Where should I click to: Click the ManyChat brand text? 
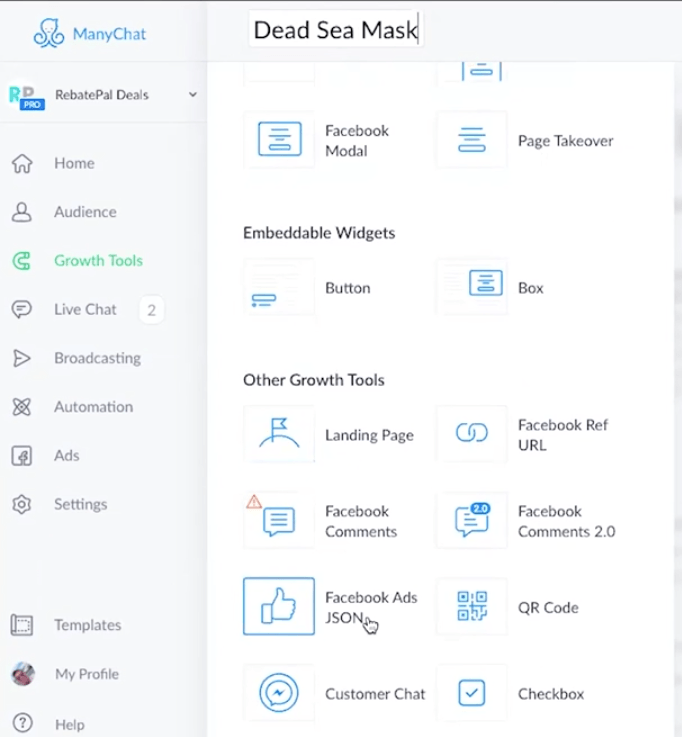tap(109, 34)
